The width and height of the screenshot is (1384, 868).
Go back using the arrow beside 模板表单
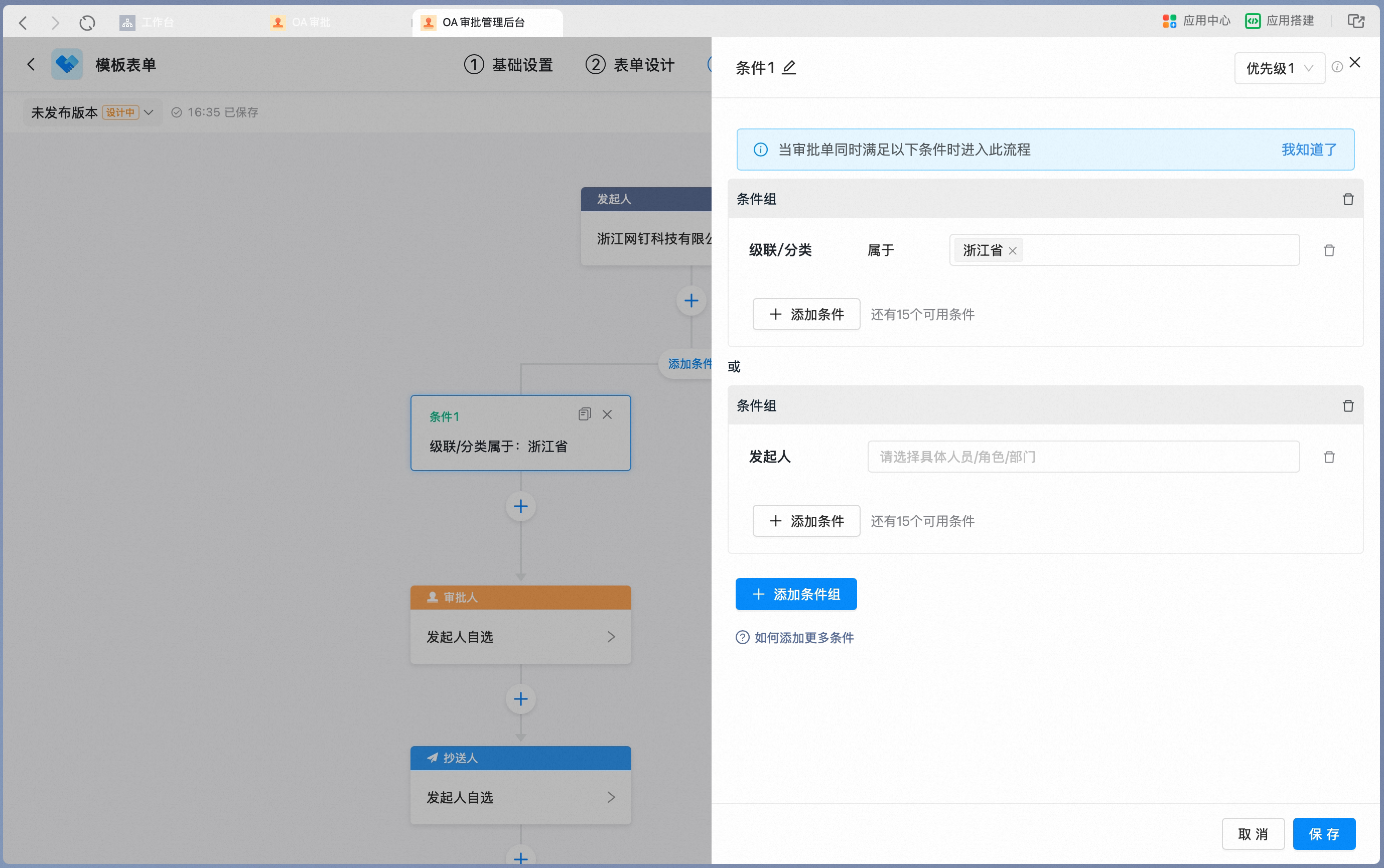click(x=31, y=64)
